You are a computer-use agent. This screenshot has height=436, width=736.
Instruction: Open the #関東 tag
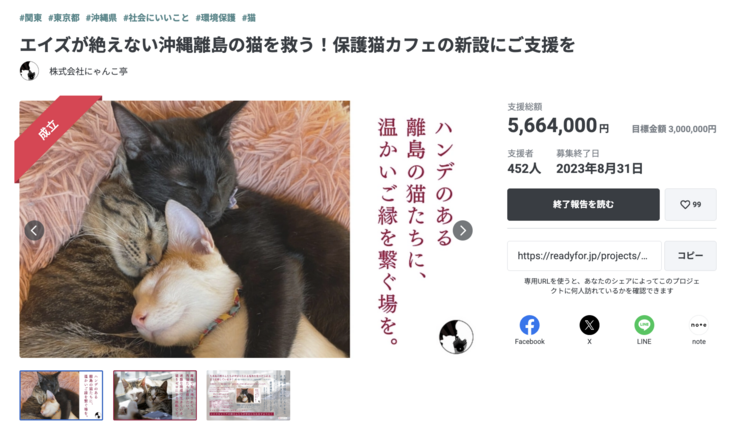pyautogui.click(x=31, y=18)
